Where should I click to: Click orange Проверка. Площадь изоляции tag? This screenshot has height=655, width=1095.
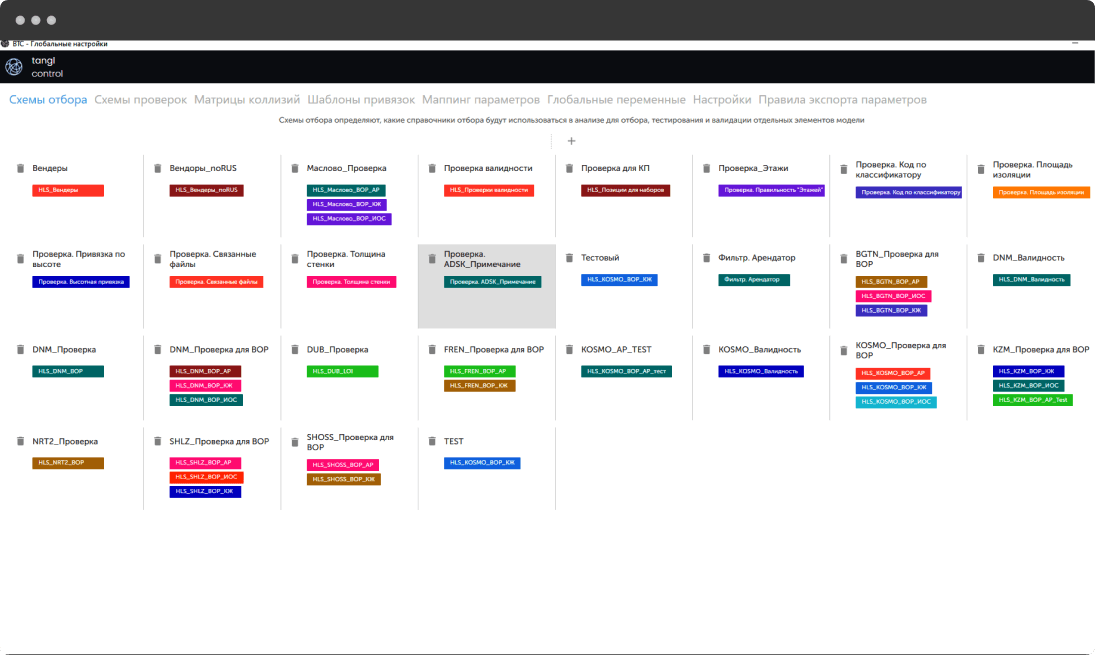[x=1041, y=192]
